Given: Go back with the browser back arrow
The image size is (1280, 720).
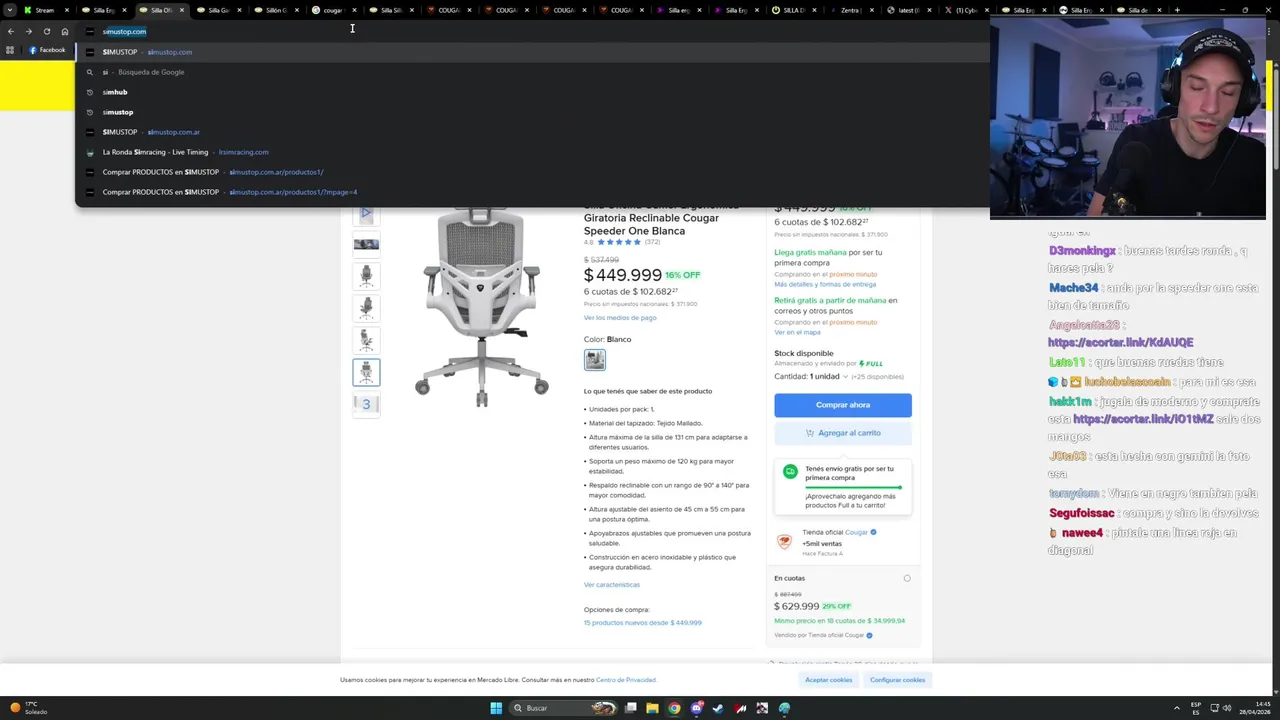Looking at the screenshot, I should 11,31.
